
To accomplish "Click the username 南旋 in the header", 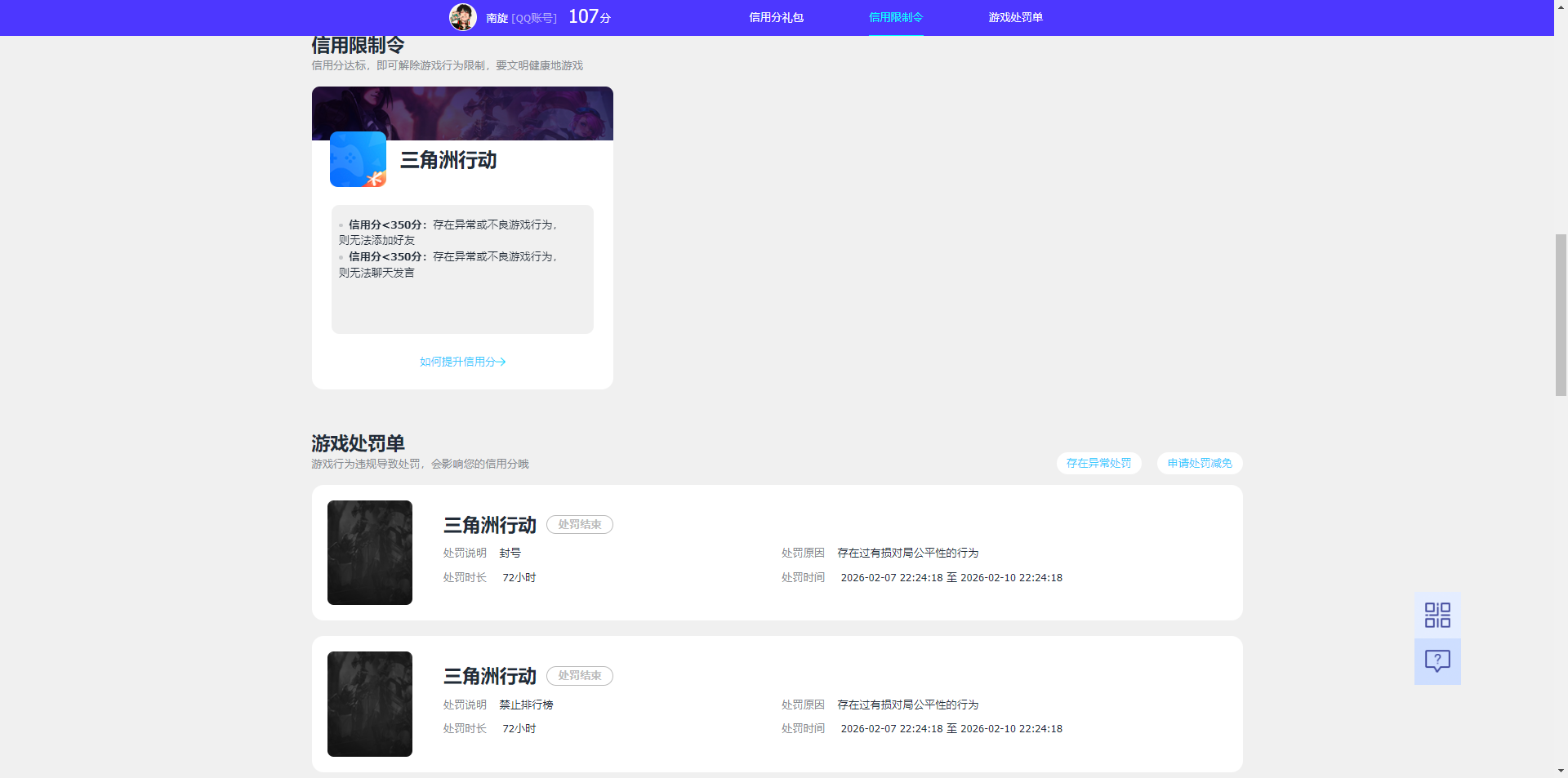I will coord(497,18).
